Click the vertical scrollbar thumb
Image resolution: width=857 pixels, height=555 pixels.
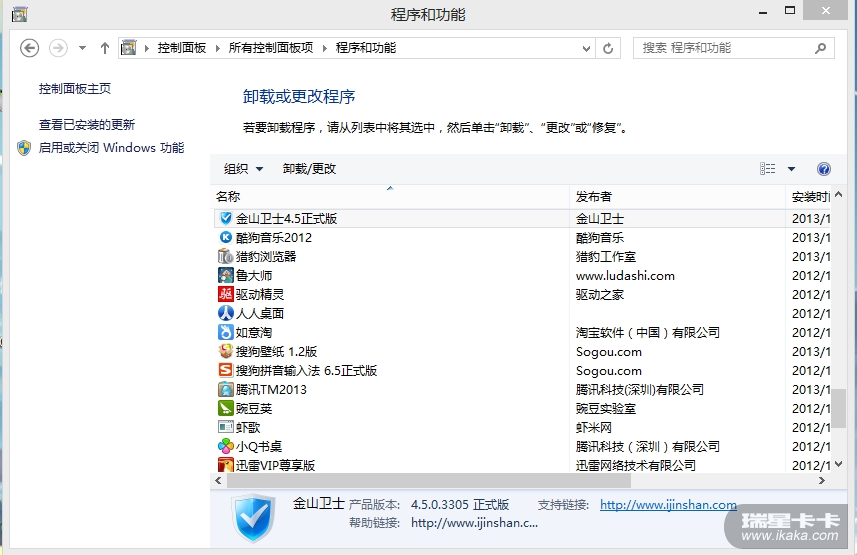click(x=839, y=408)
